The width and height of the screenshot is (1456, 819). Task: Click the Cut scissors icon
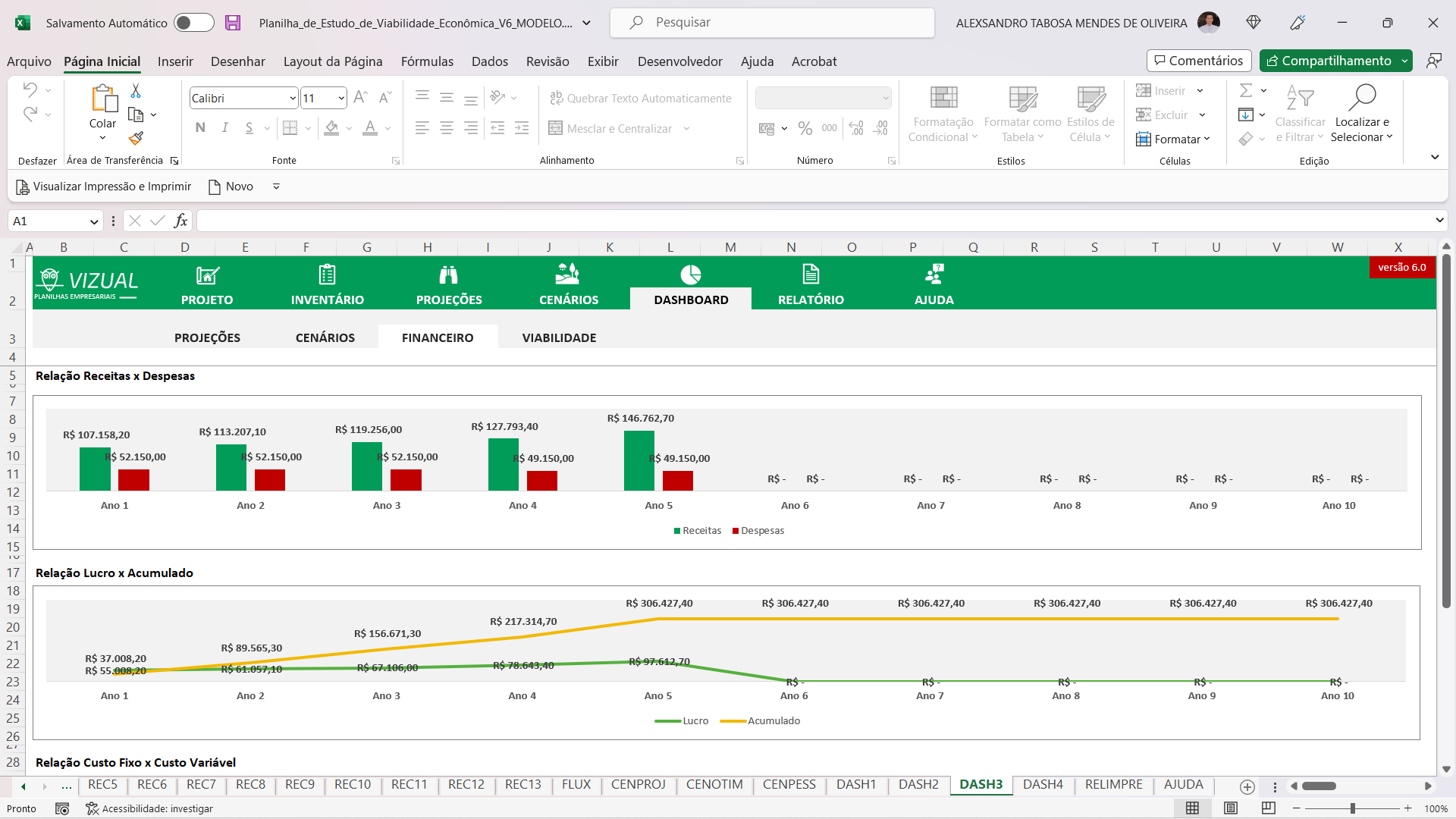pyautogui.click(x=136, y=91)
